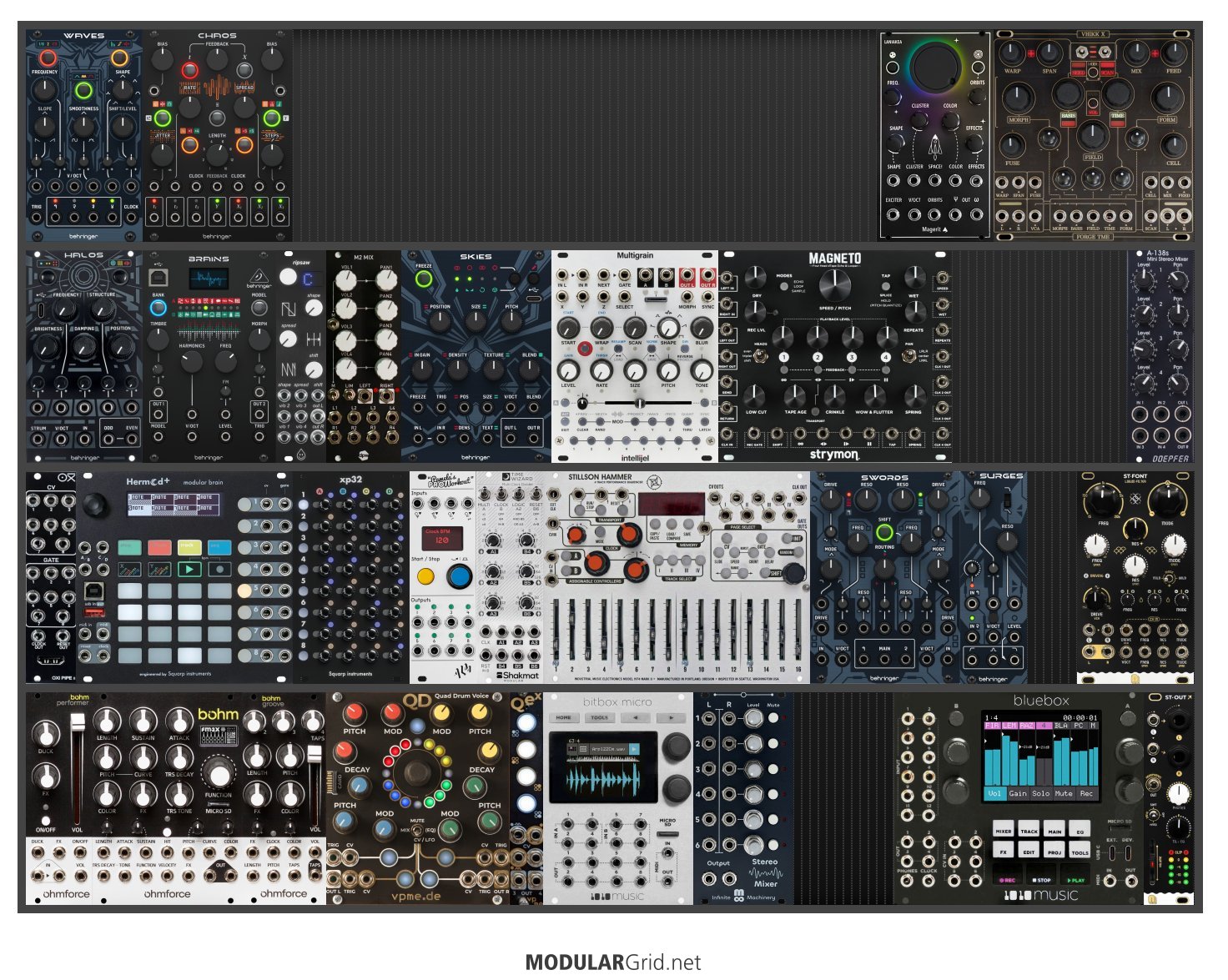Click the blue seq pad on Hermod+
This screenshot has height=980, width=1228.
pyautogui.click(x=219, y=547)
